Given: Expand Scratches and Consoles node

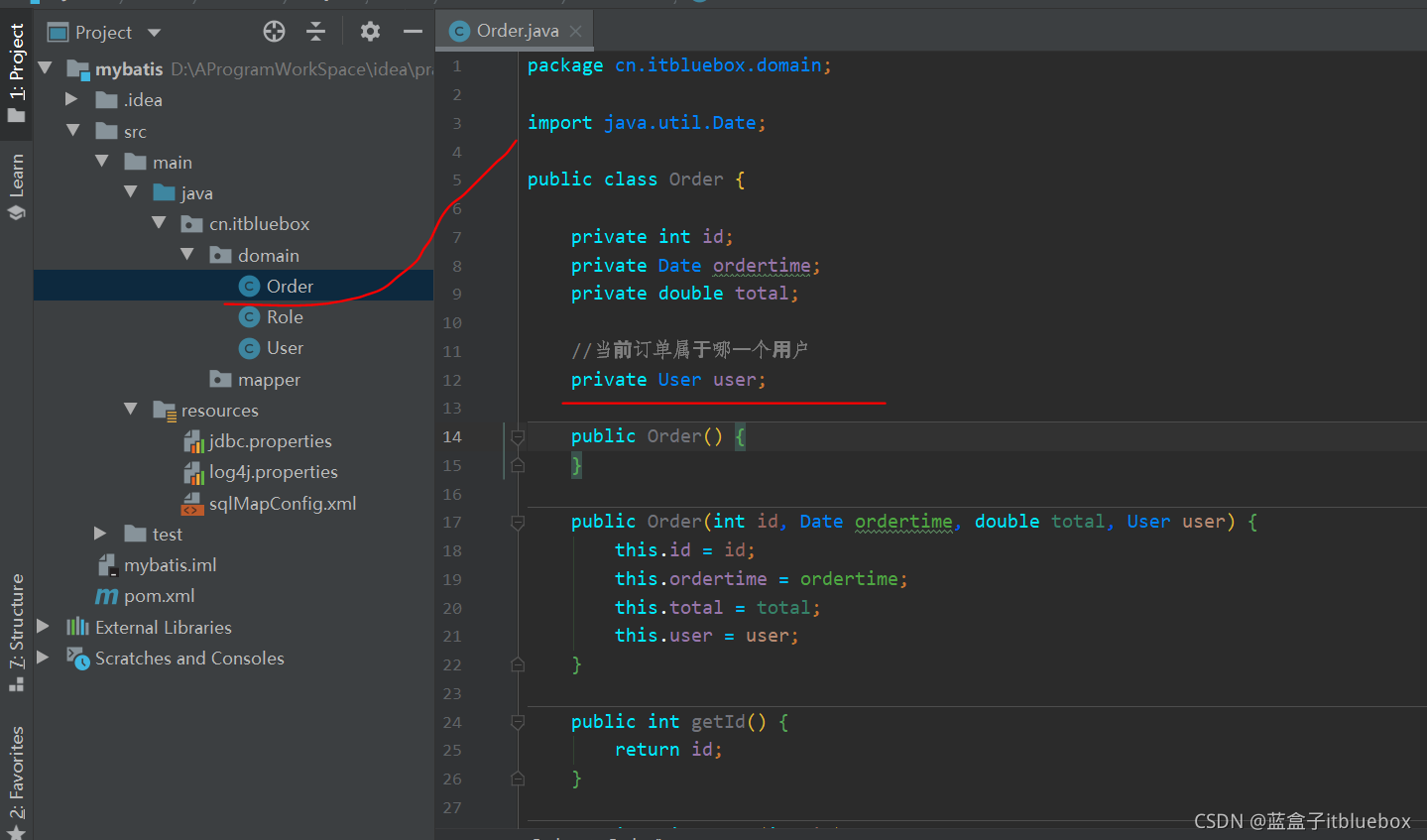Looking at the screenshot, I should point(43,658).
